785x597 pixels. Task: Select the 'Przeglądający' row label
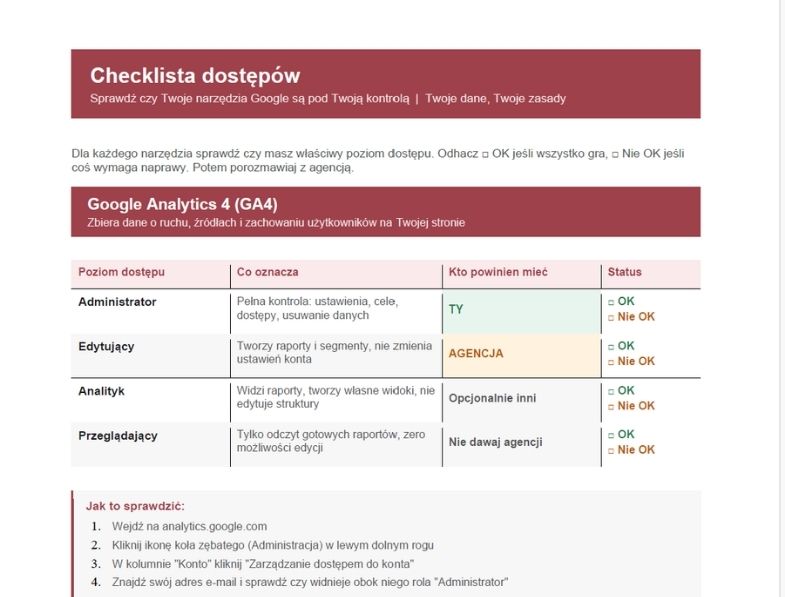point(118,436)
